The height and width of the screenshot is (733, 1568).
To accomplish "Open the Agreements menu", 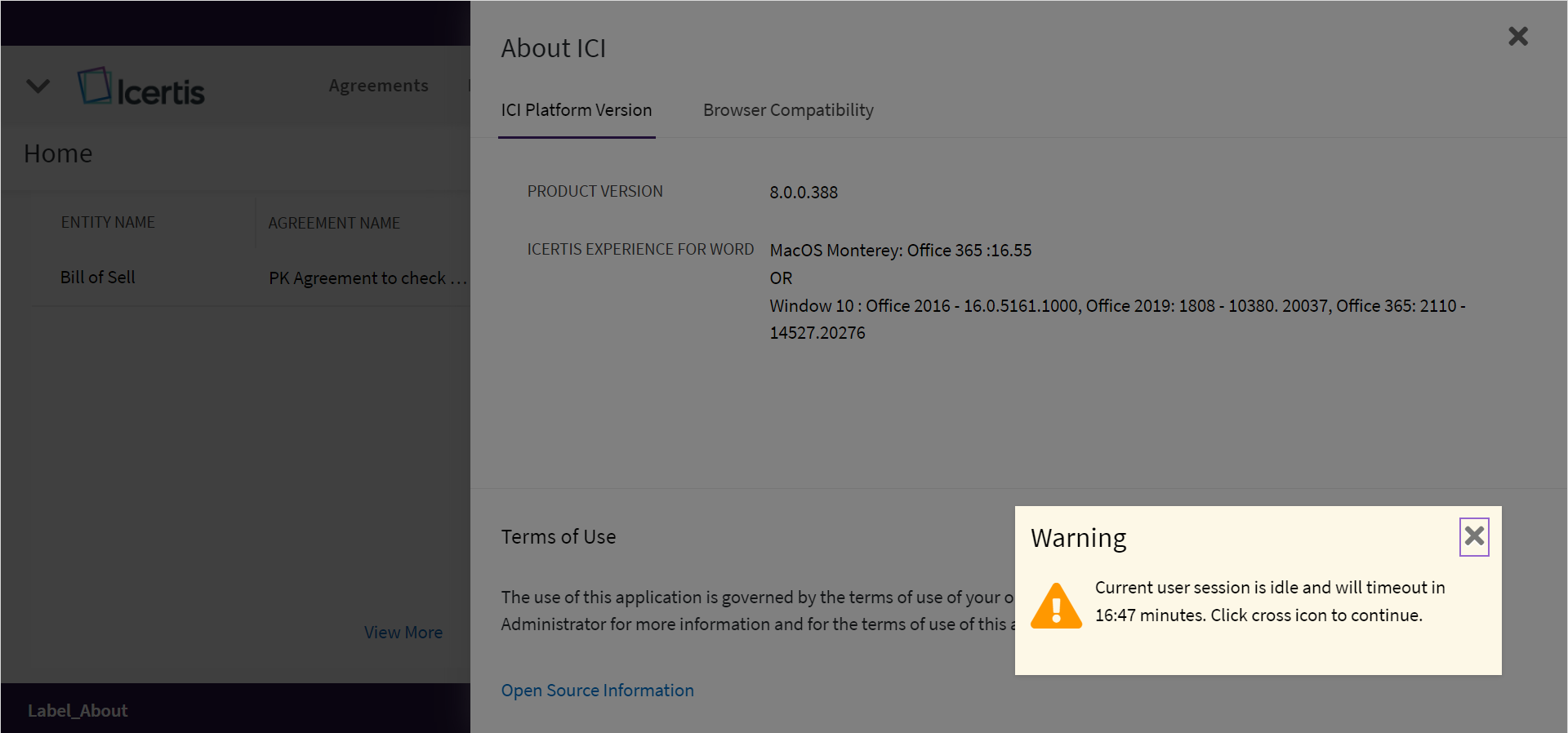I will click(x=378, y=86).
